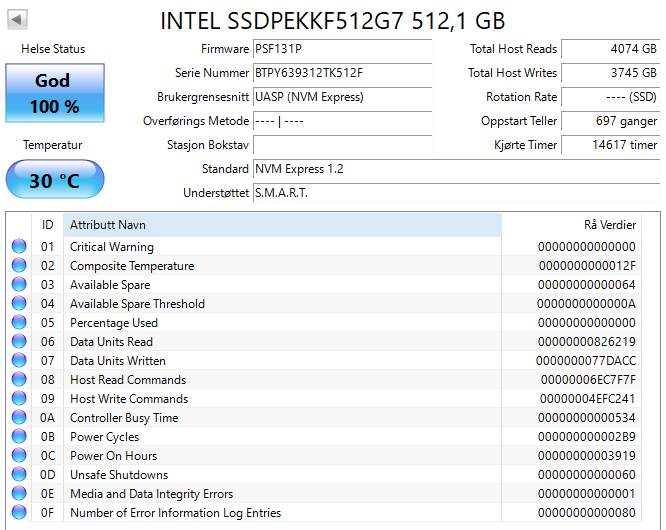Select the blue orb for Percentage Used
Image resolution: width=666 pixels, height=530 pixels.
(19, 323)
